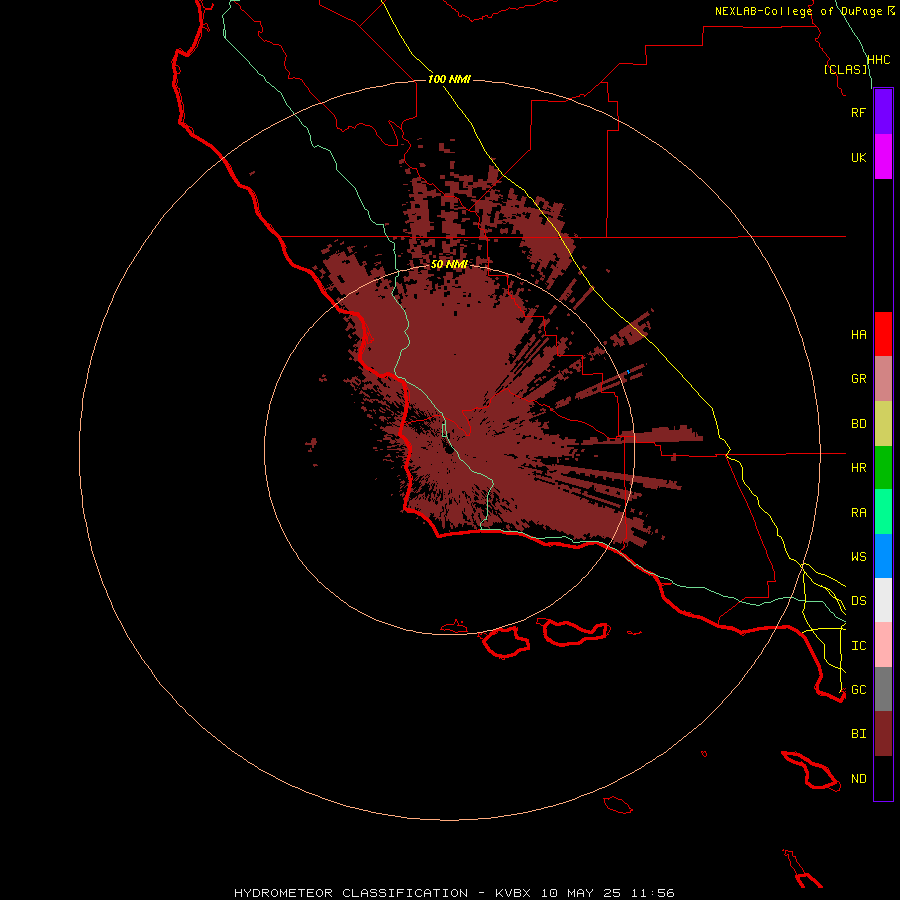Click the BI legend label
Image resolution: width=900 pixels, height=900 pixels.
(858, 734)
